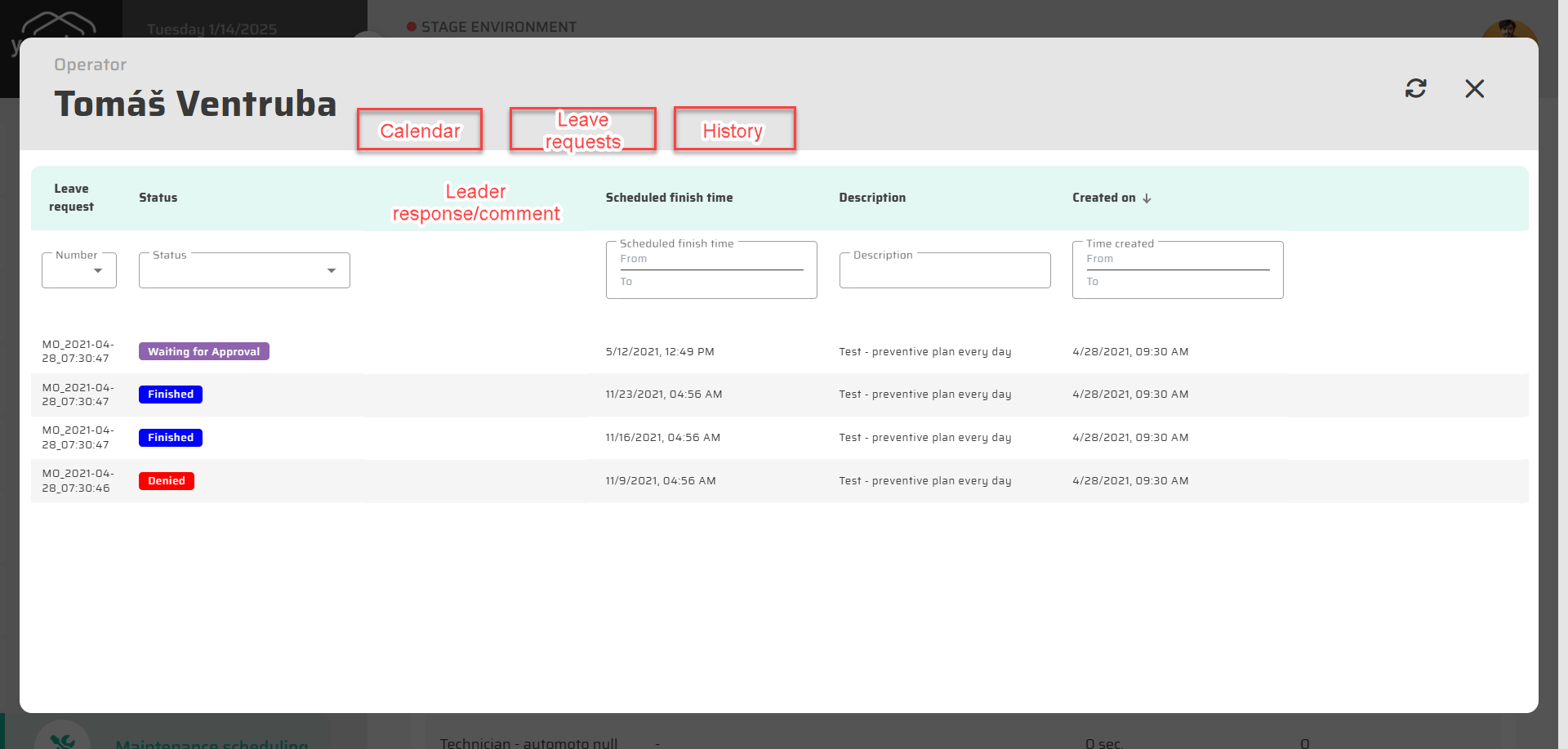Sort by Scheduled finish time column header

[x=669, y=198]
